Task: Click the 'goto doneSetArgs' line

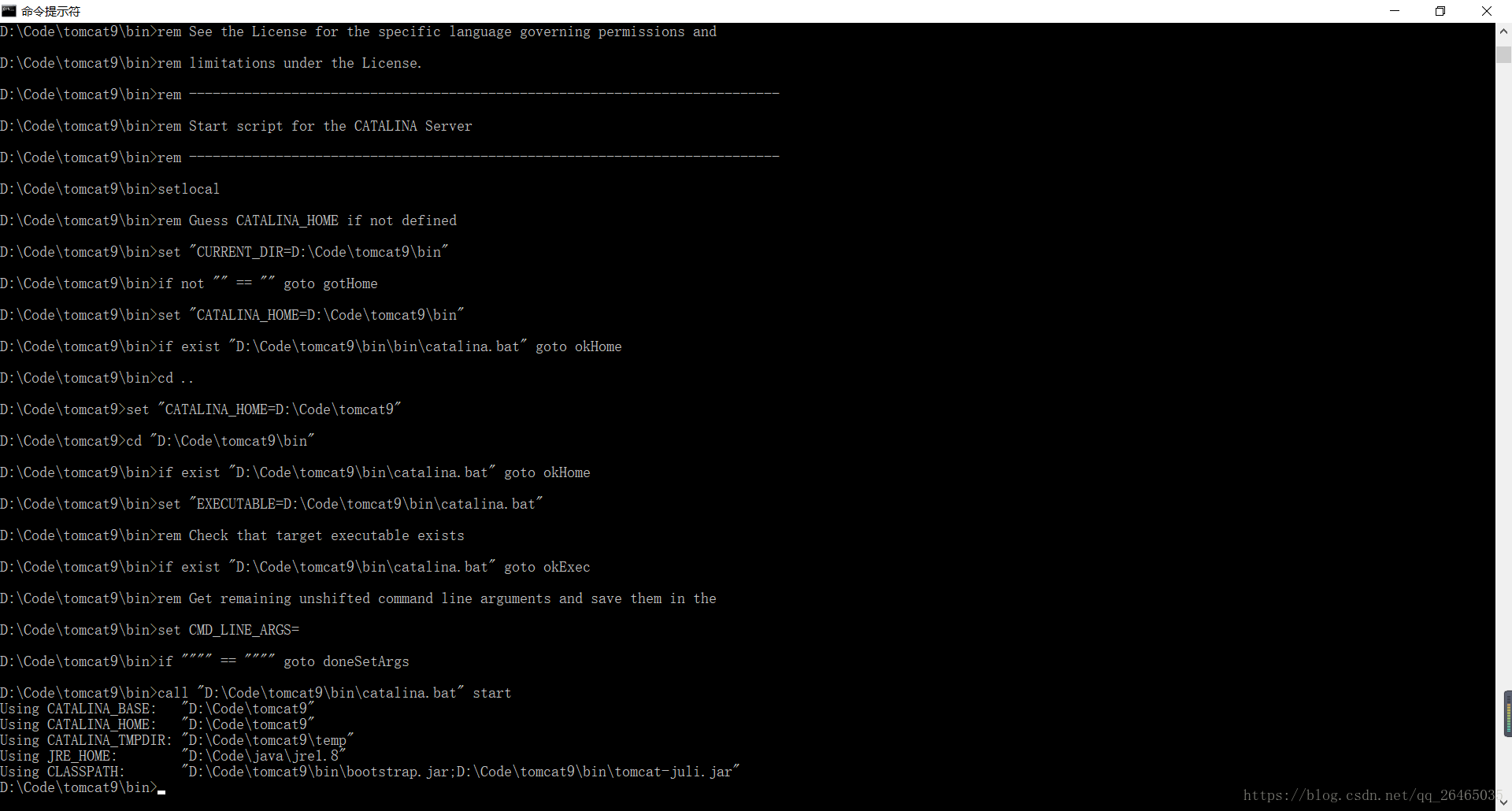Action: coord(205,661)
